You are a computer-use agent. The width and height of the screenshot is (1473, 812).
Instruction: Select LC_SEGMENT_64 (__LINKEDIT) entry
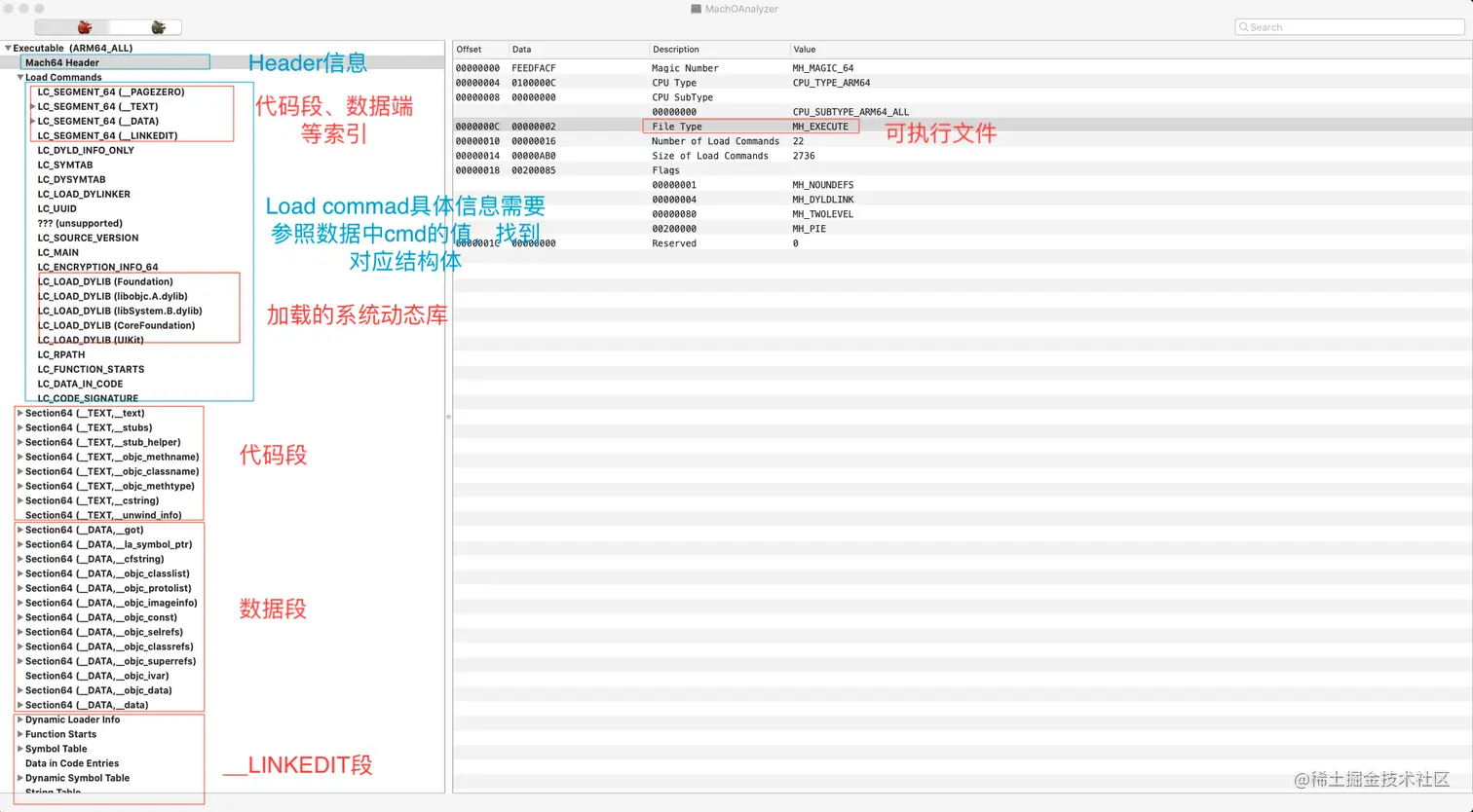click(x=107, y=135)
